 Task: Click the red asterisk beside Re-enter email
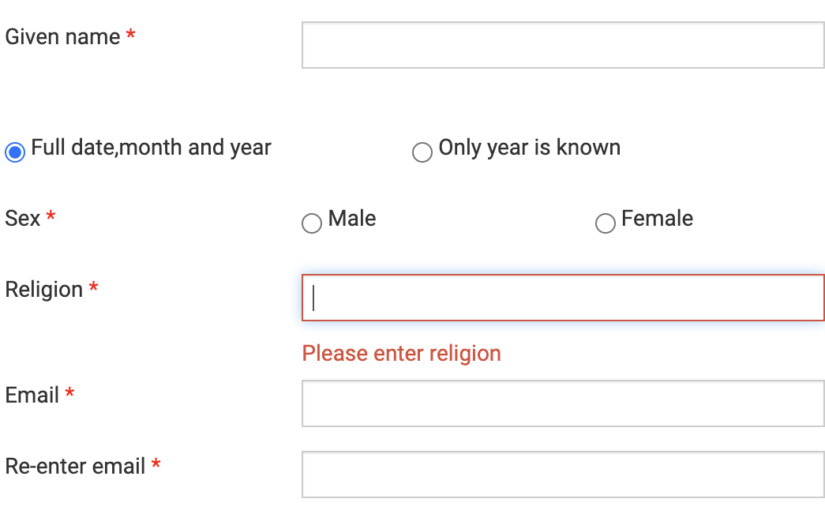(x=156, y=465)
